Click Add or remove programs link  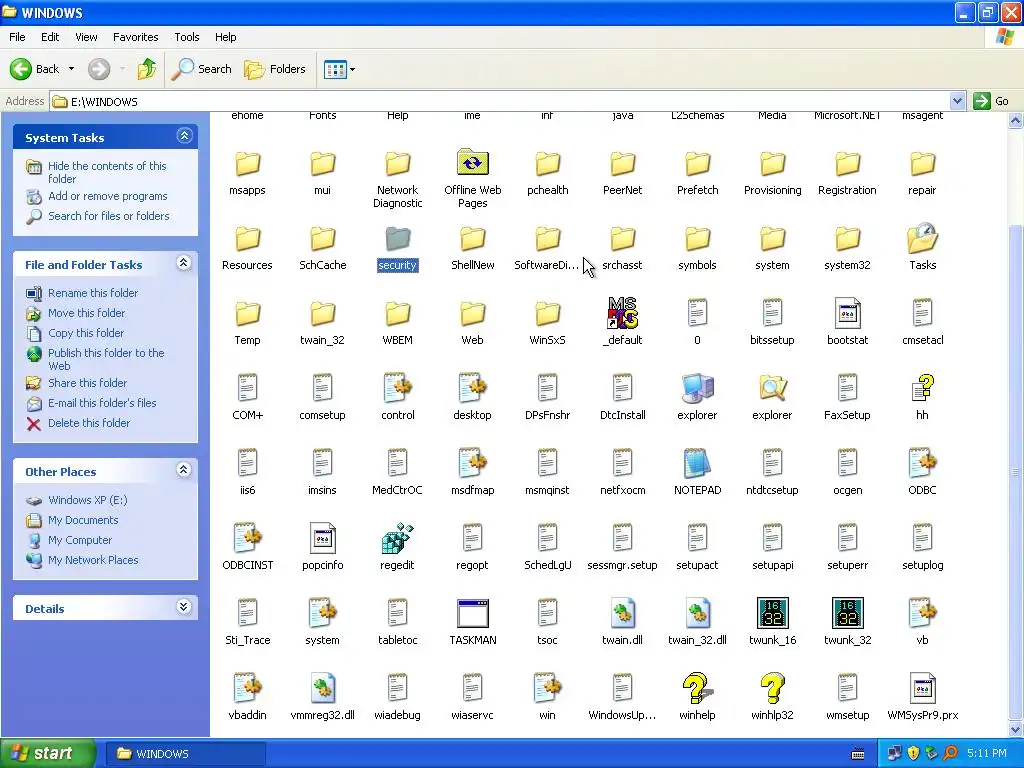108,196
